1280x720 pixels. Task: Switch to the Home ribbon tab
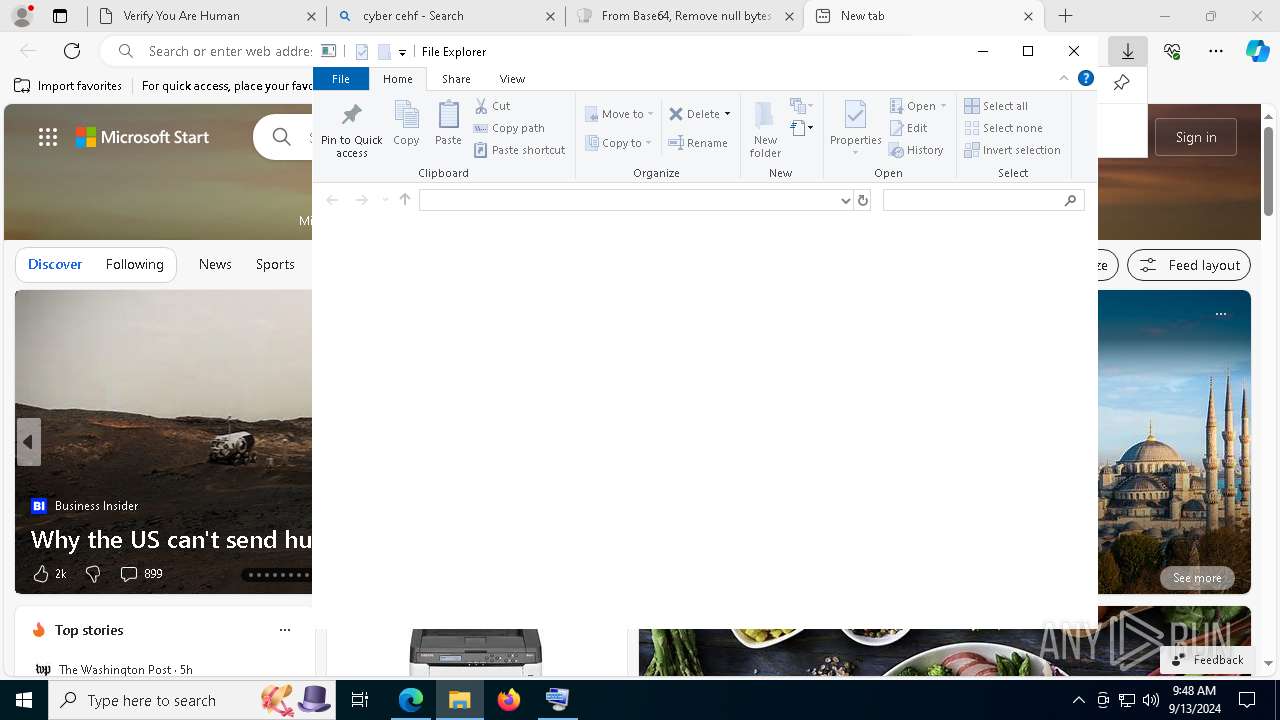(398, 79)
